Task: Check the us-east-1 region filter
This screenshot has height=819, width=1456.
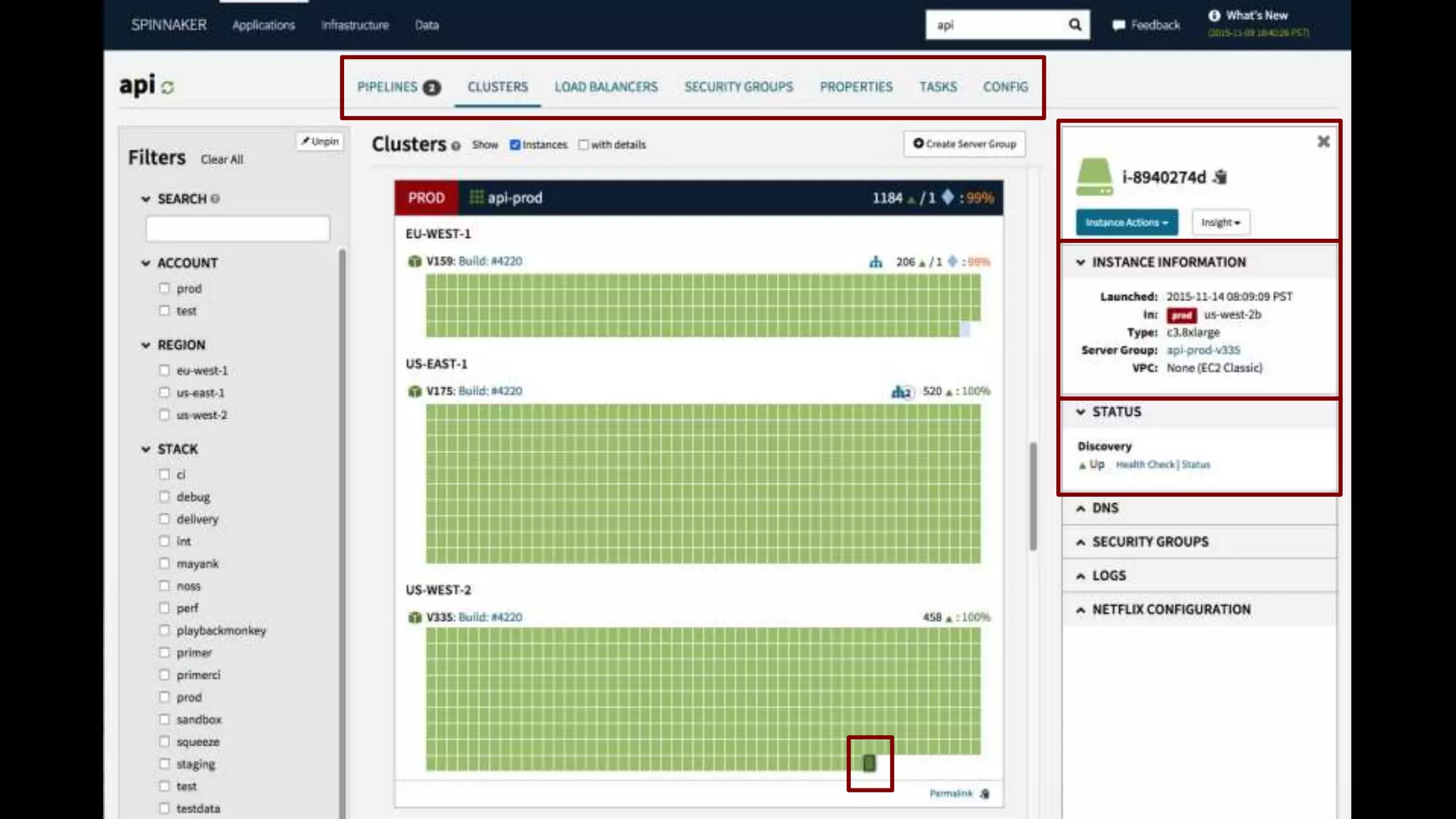Action: click(164, 392)
